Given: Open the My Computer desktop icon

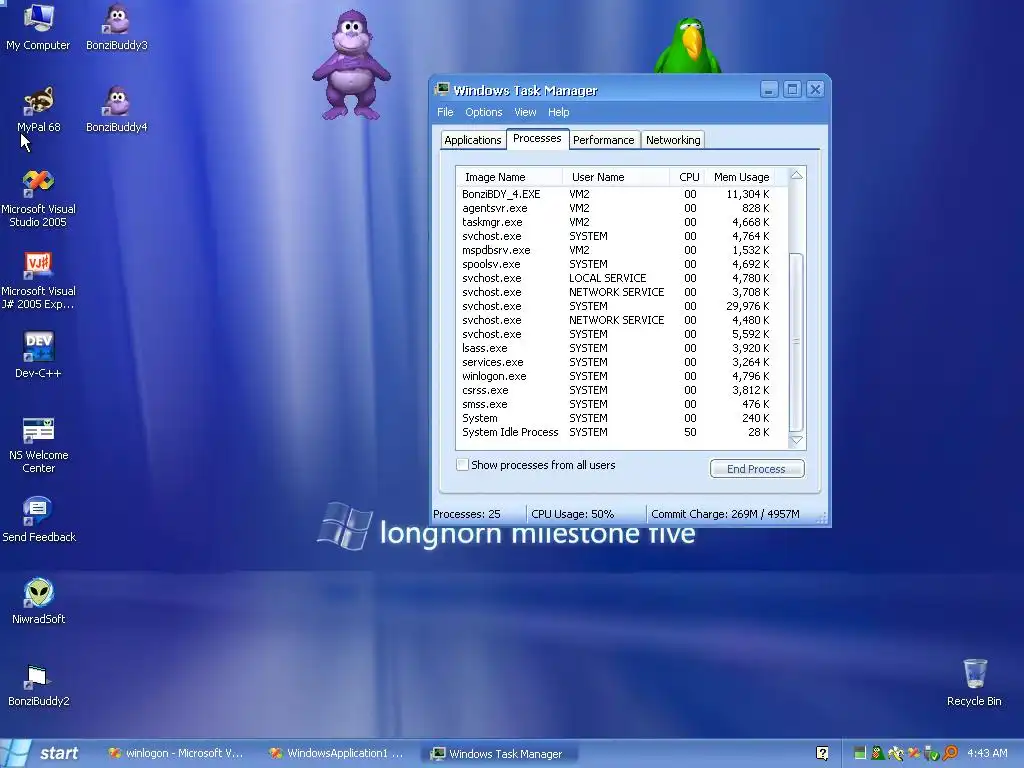Looking at the screenshot, I should click(x=38, y=26).
